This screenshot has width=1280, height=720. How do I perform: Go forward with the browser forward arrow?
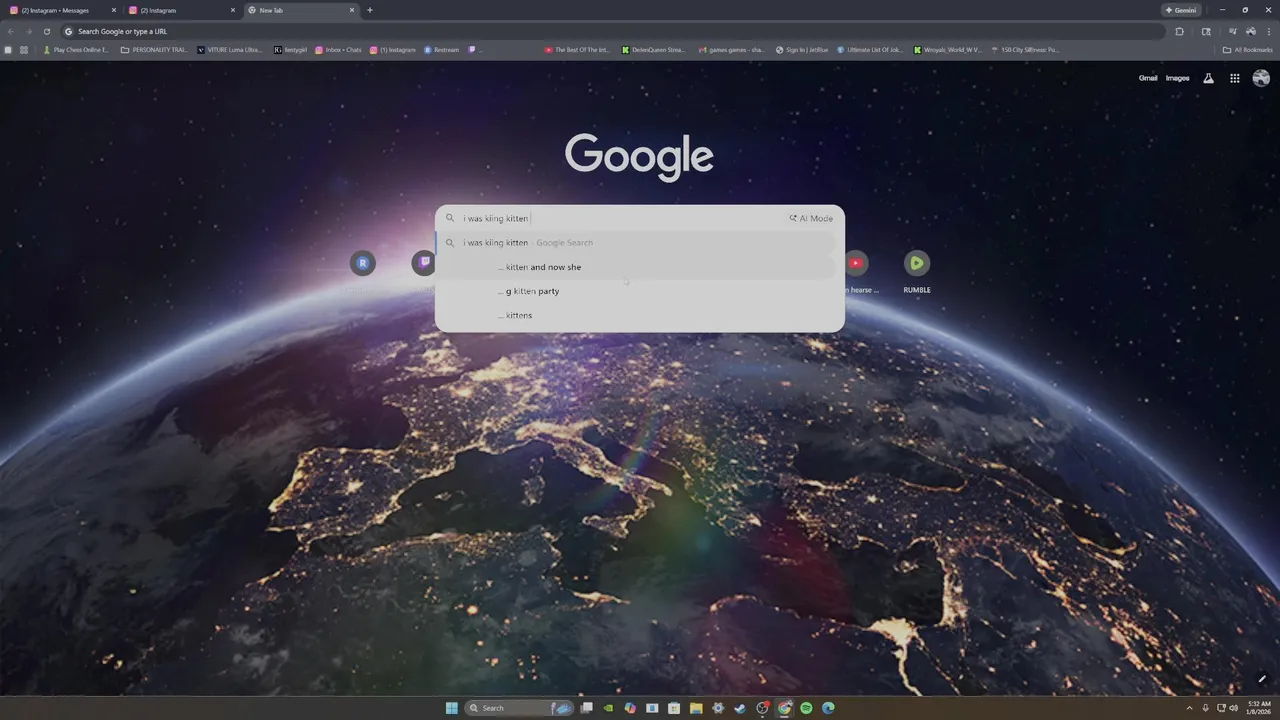click(x=28, y=31)
